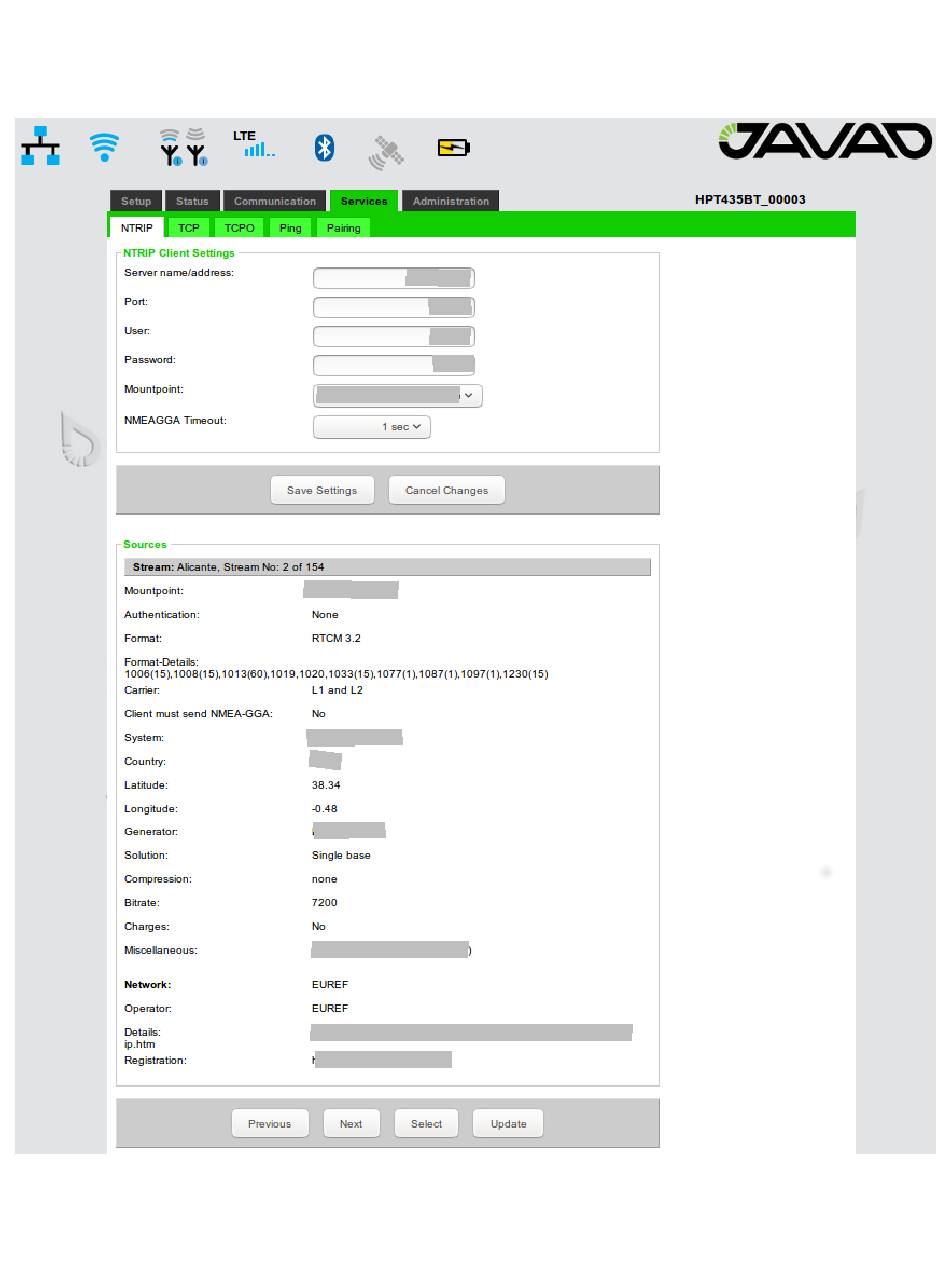Screen dimensions: 950x1284
Task: Go to the Previous stream
Action: [x=270, y=1124]
